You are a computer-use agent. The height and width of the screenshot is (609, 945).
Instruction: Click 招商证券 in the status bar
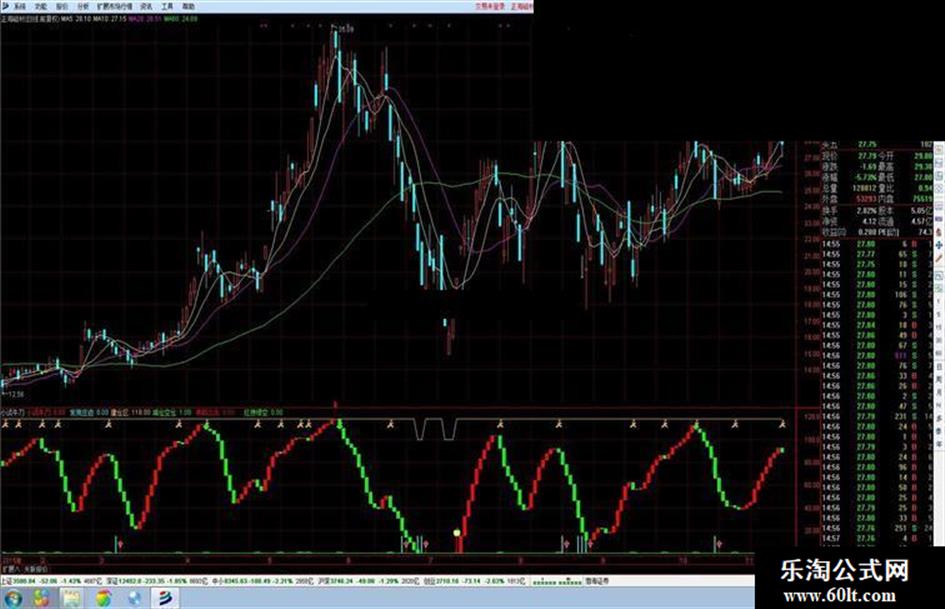coord(597,581)
